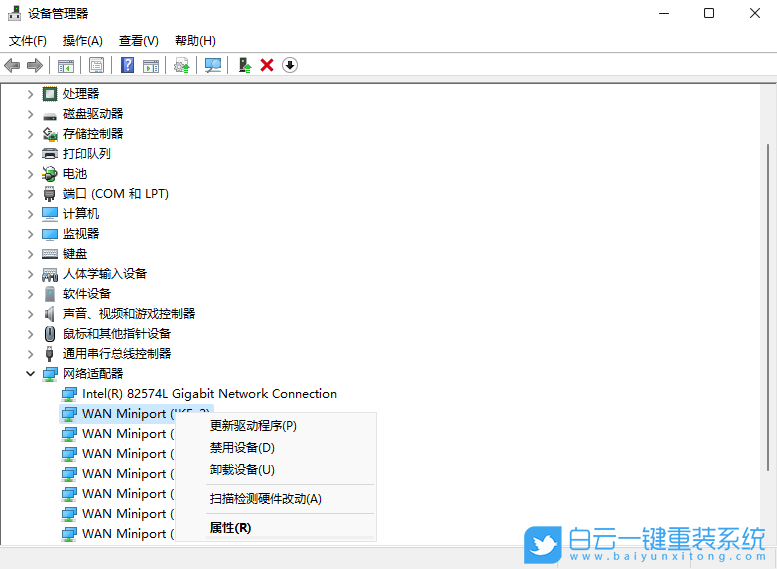Expand the 打印队列 node
Screen dimensions: 777x569
pyautogui.click(x=31, y=154)
